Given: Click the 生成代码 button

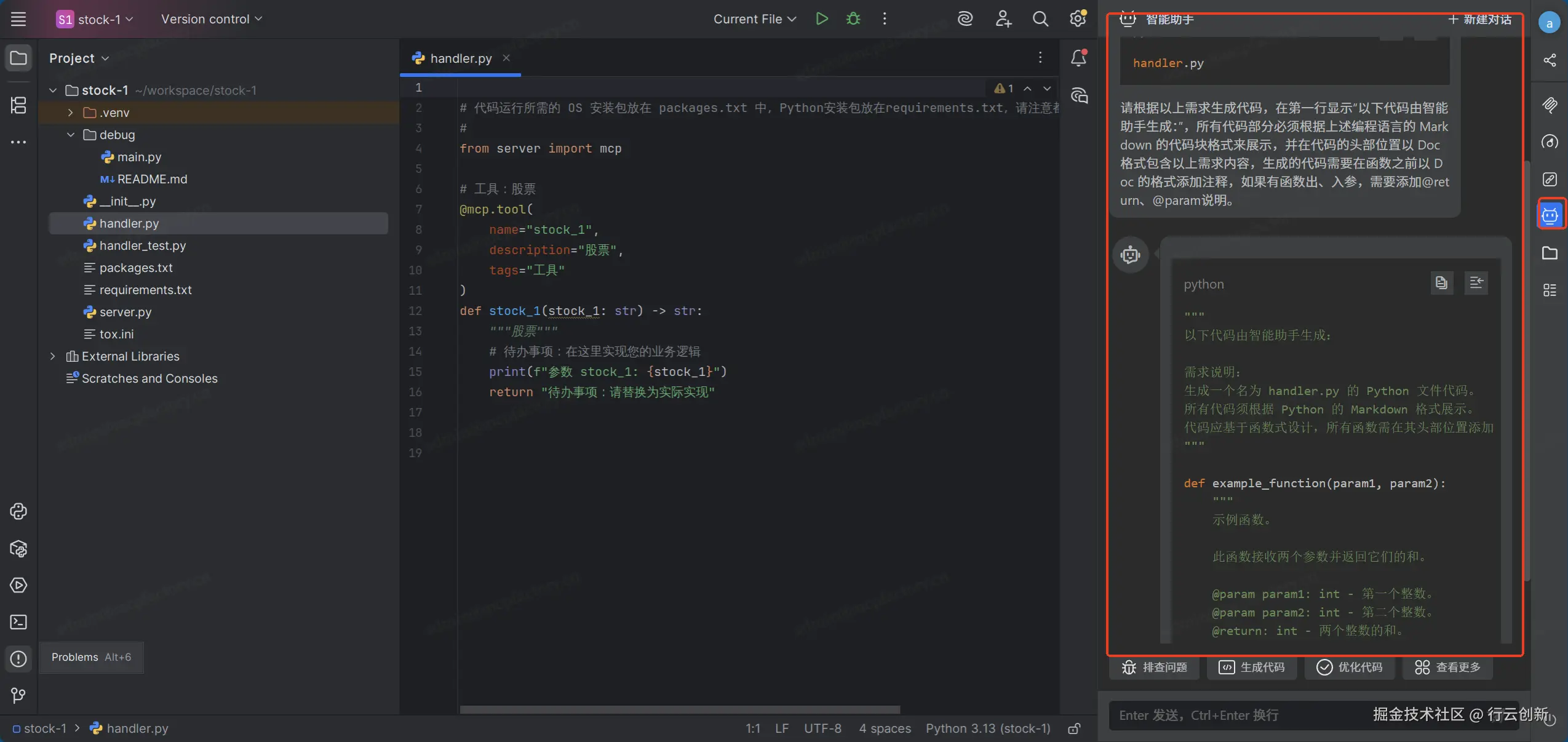Looking at the screenshot, I should 1252,667.
